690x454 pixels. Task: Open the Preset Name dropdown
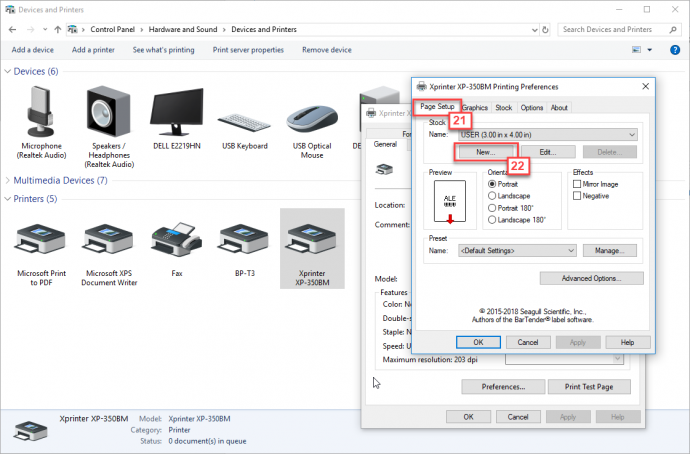point(517,250)
